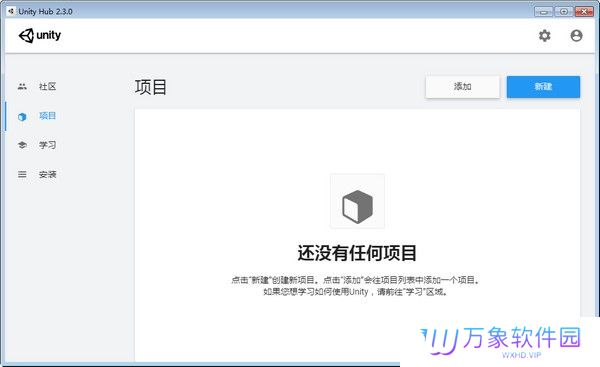Click the Unity Hub title bar icon
Image resolution: width=600 pixels, height=367 pixels.
click(11, 11)
